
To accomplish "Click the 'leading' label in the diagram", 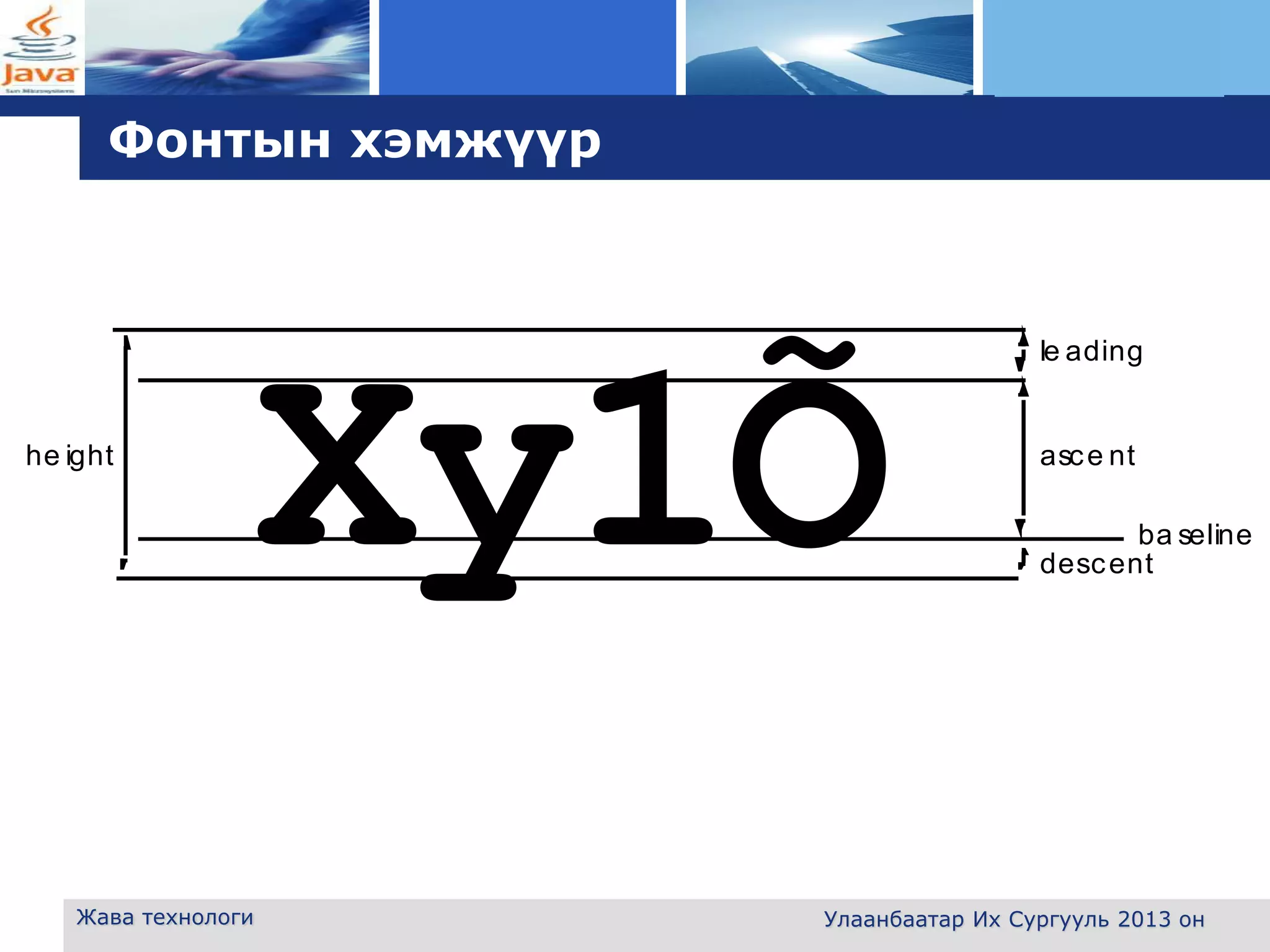I will pyautogui.click(x=1091, y=351).
